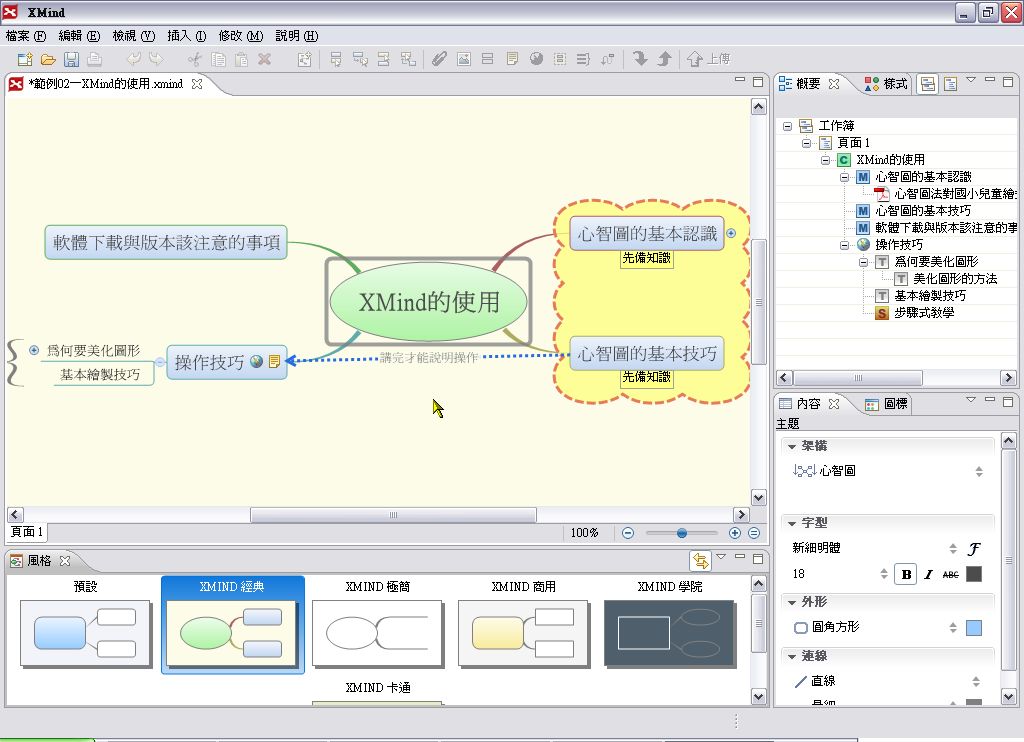The width and height of the screenshot is (1024, 742).
Task: Click the attachment paperclip icon
Action: pyautogui.click(x=438, y=59)
